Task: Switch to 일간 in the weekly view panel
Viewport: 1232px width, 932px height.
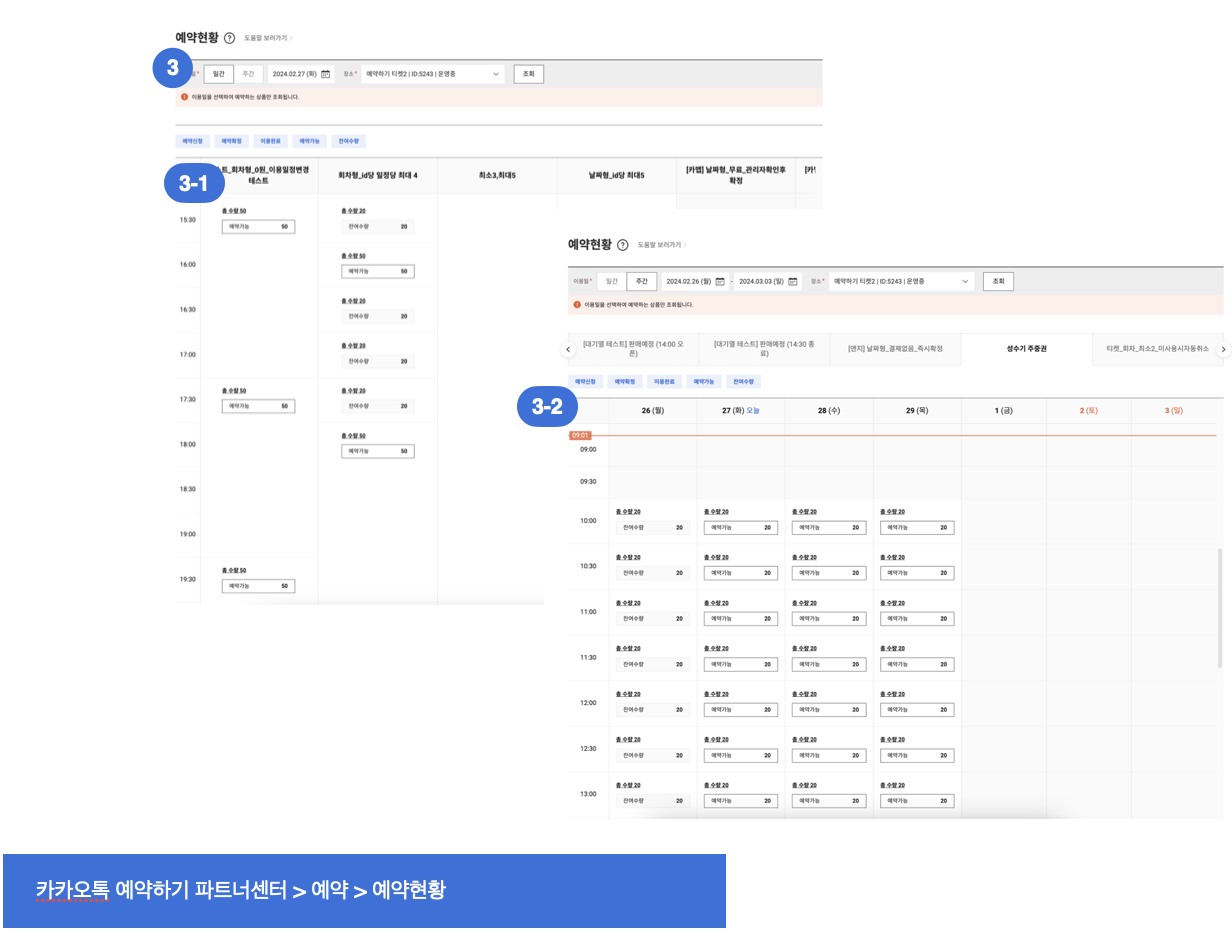Action: [x=611, y=282]
